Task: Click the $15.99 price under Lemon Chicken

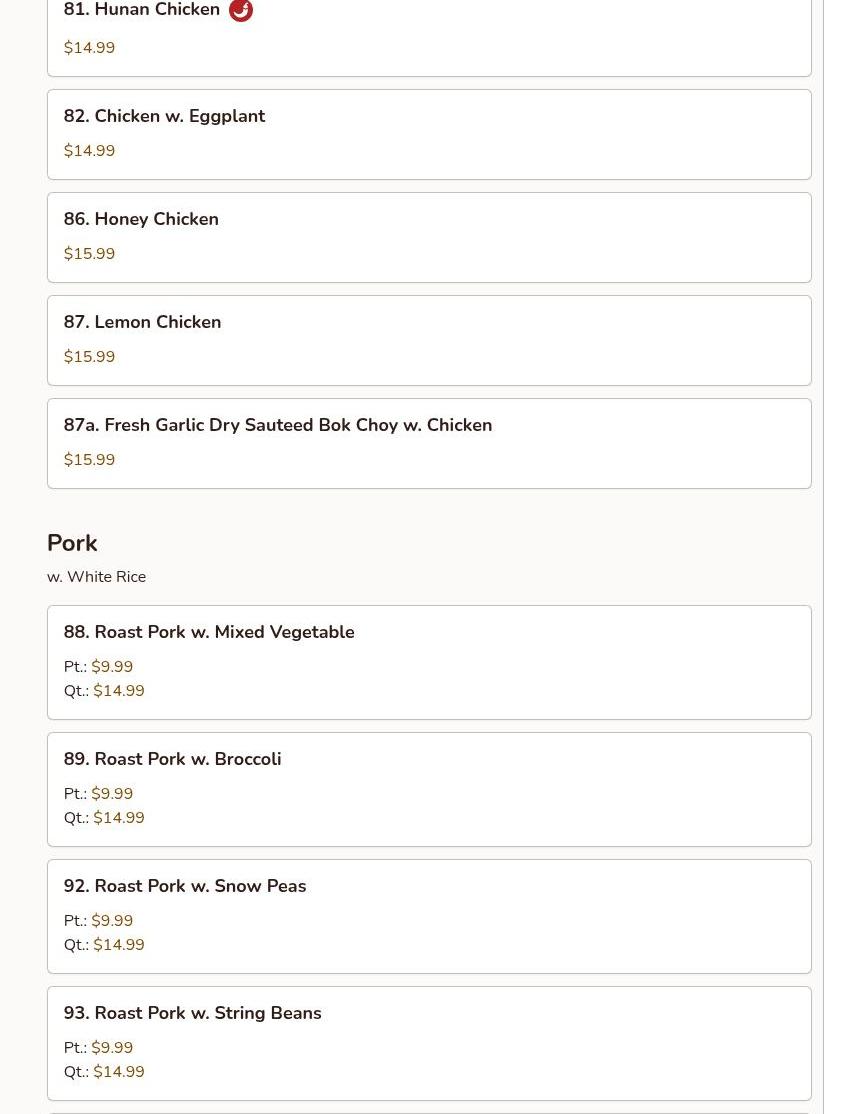Action: [x=89, y=357]
